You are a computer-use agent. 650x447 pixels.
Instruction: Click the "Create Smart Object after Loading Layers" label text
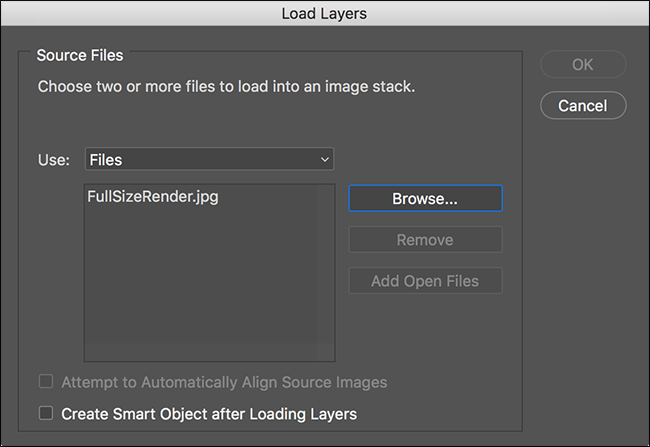click(209, 412)
